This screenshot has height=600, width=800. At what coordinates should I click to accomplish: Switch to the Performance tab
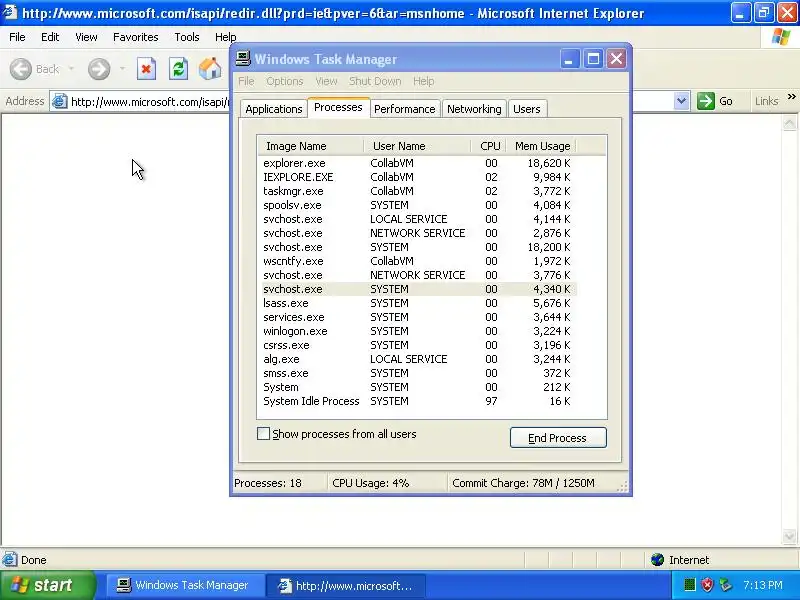pos(405,109)
